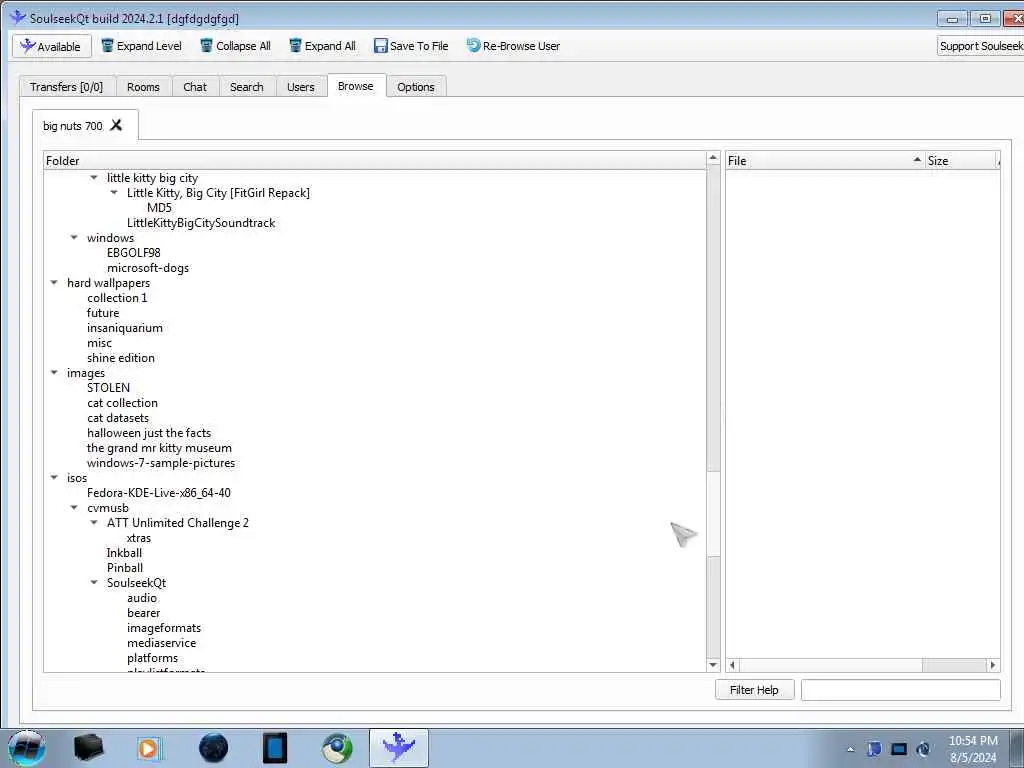Click the Filter Help button
Viewport: 1024px width, 768px height.
point(754,690)
